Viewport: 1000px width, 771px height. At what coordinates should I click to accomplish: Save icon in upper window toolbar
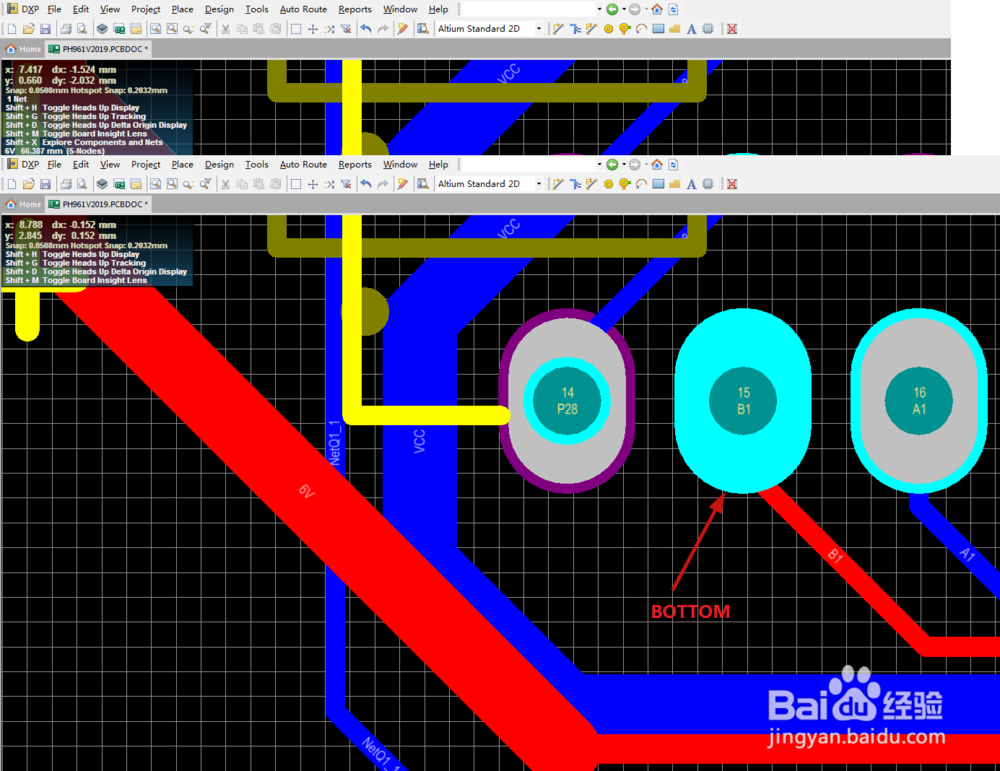(45, 29)
